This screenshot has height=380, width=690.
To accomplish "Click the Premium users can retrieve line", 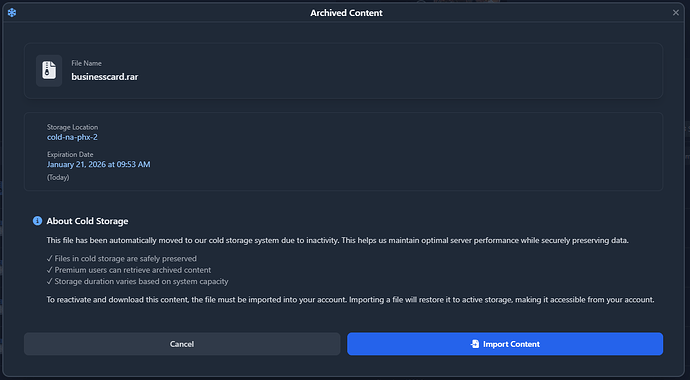I will (x=128, y=270).
